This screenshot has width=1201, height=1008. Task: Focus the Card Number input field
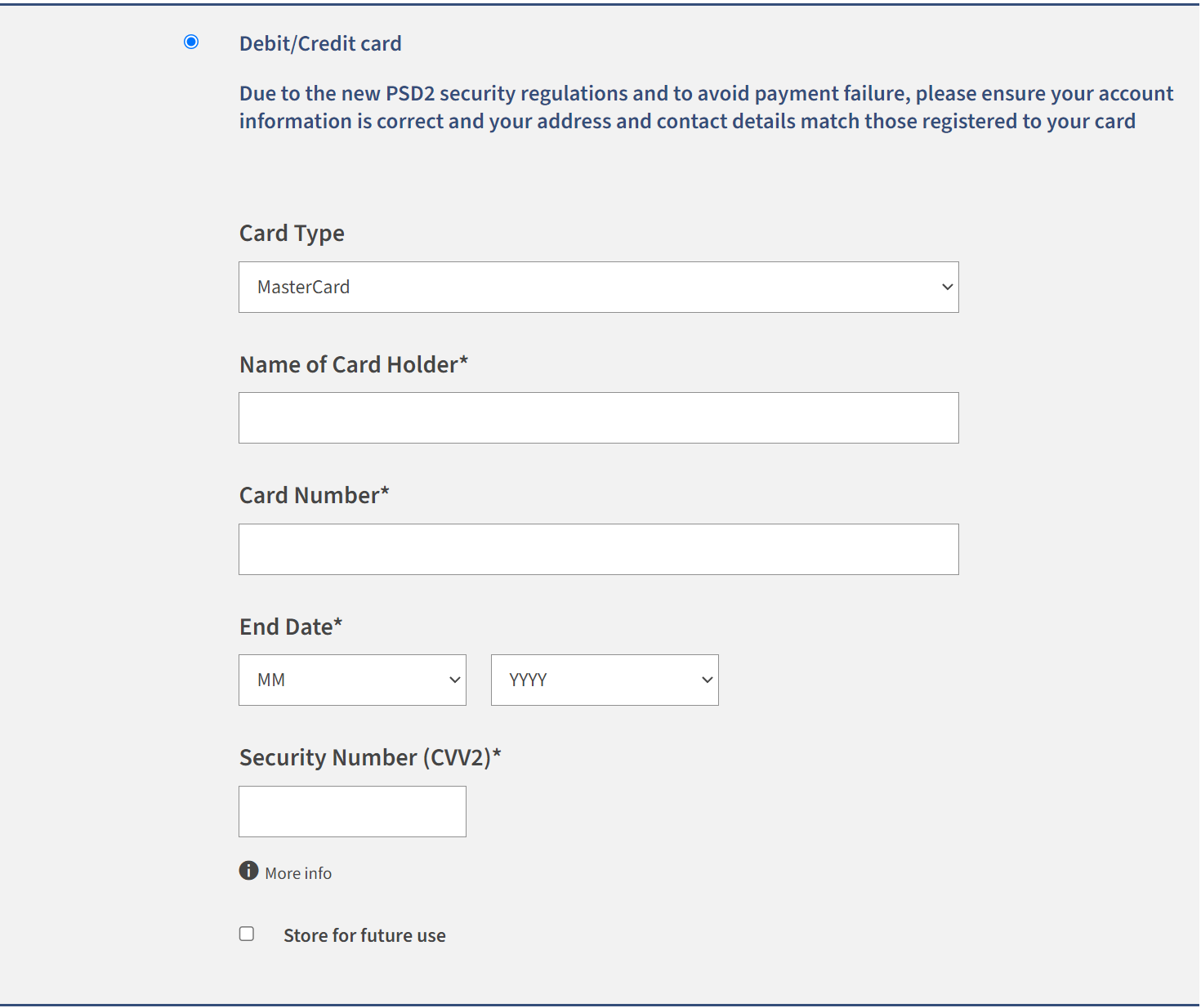point(598,549)
